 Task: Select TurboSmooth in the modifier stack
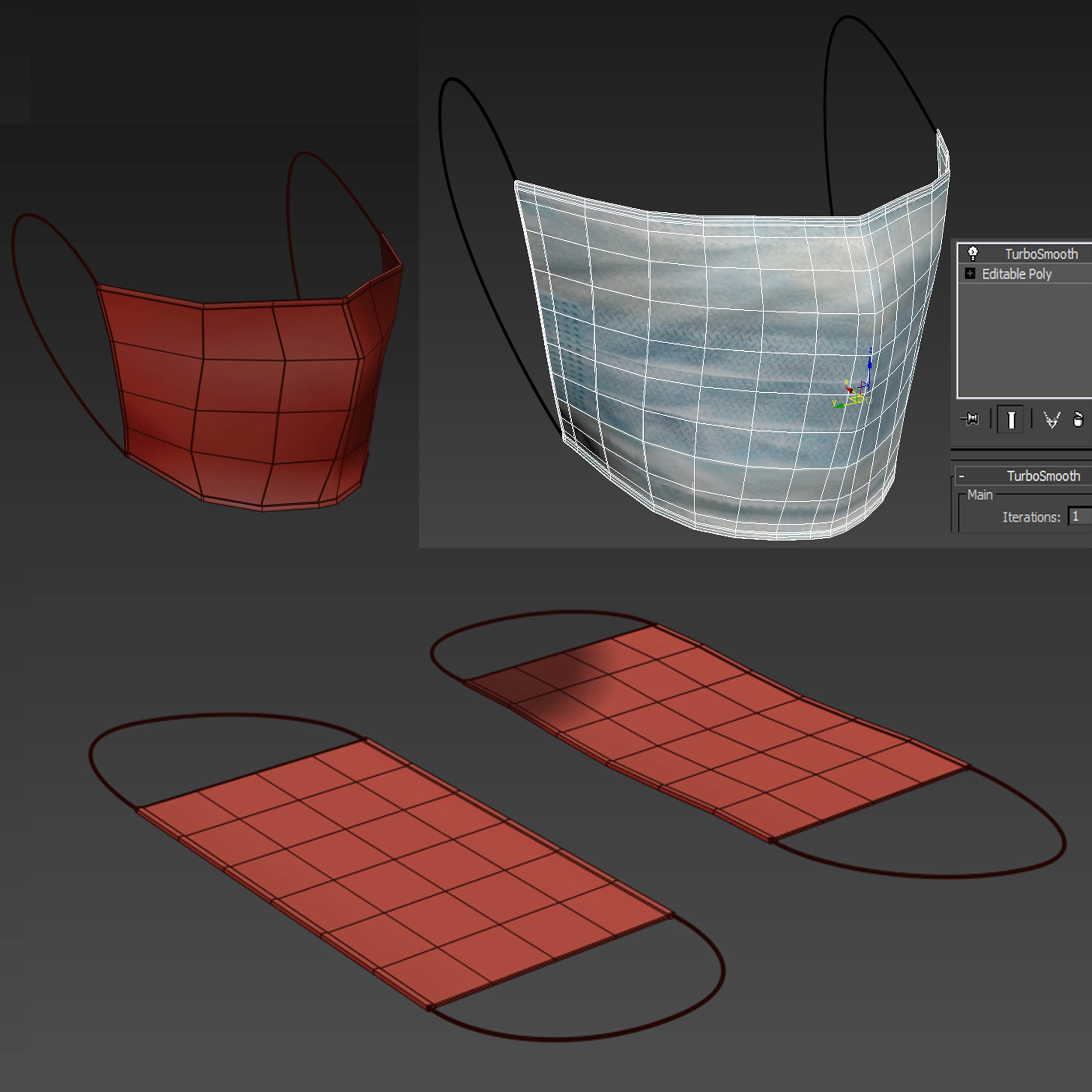pyautogui.click(x=1043, y=254)
